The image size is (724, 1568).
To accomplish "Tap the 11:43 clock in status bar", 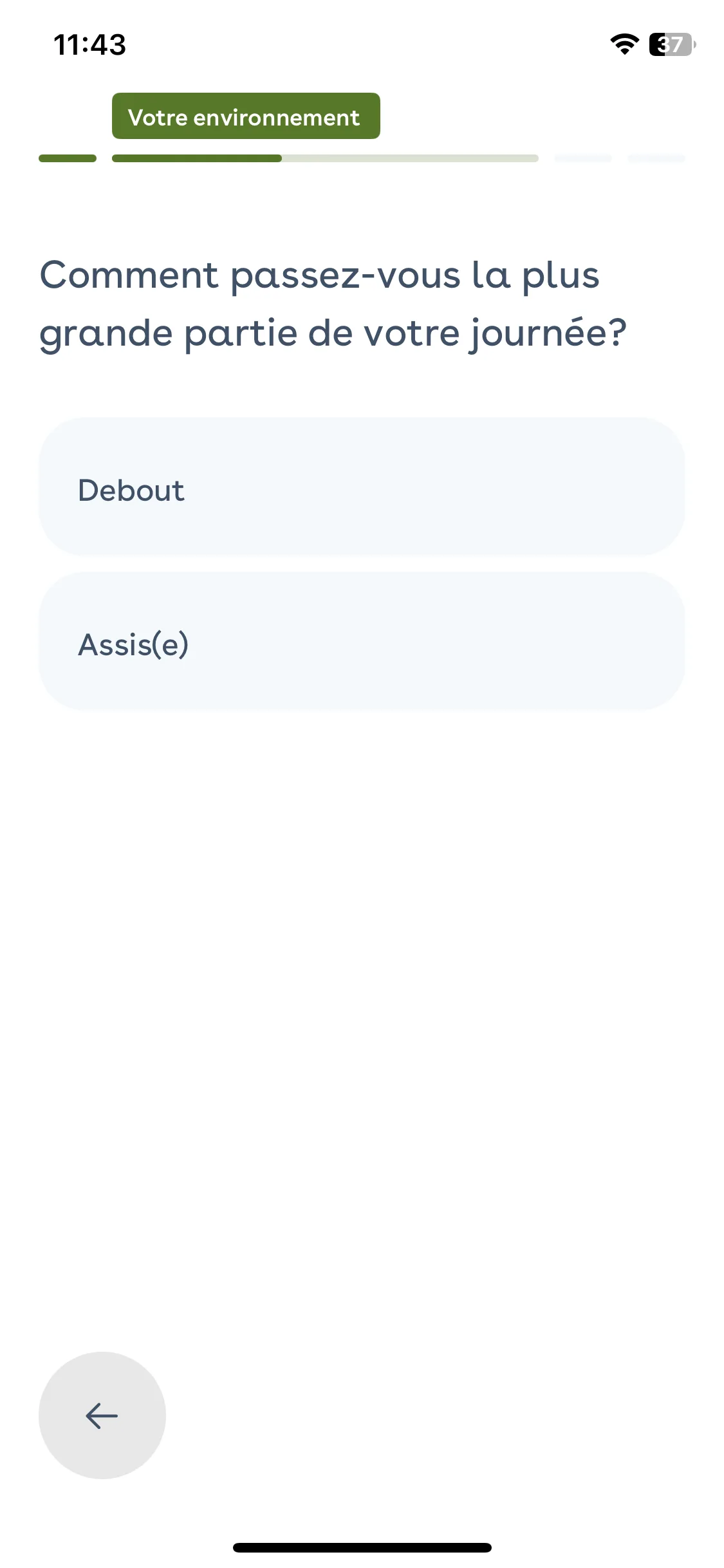I will pos(89,45).
